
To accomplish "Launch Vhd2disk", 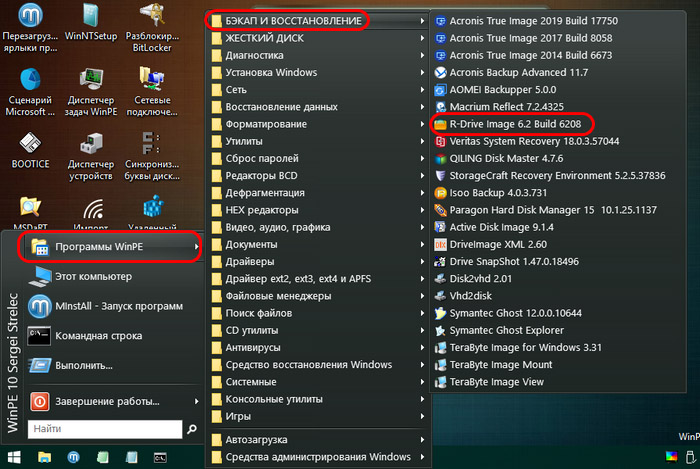I will 463,296.
